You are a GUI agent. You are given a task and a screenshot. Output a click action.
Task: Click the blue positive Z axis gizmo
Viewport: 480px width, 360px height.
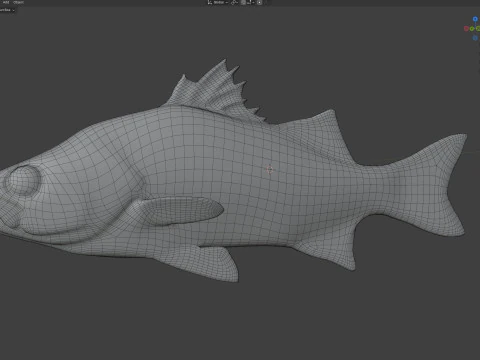click(x=475, y=19)
